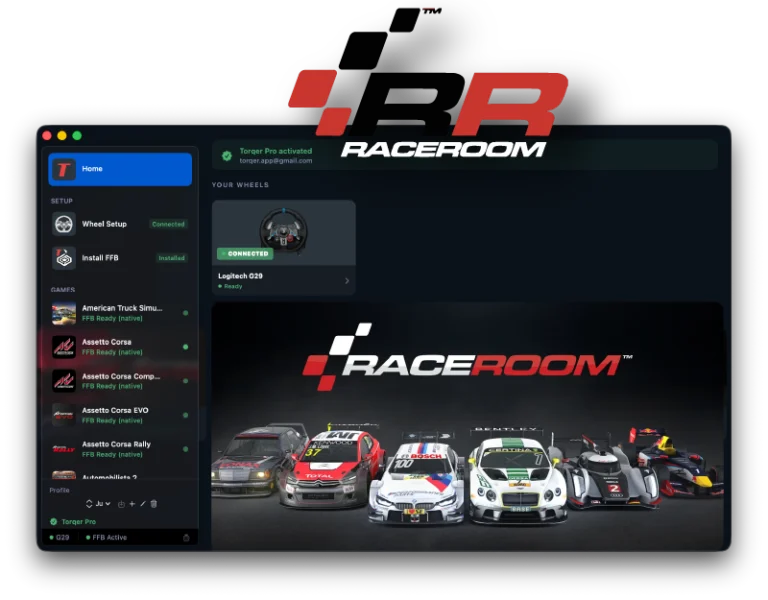Delete profile with the trash icon
The width and height of the screenshot is (768, 600).
[x=154, y=504]
